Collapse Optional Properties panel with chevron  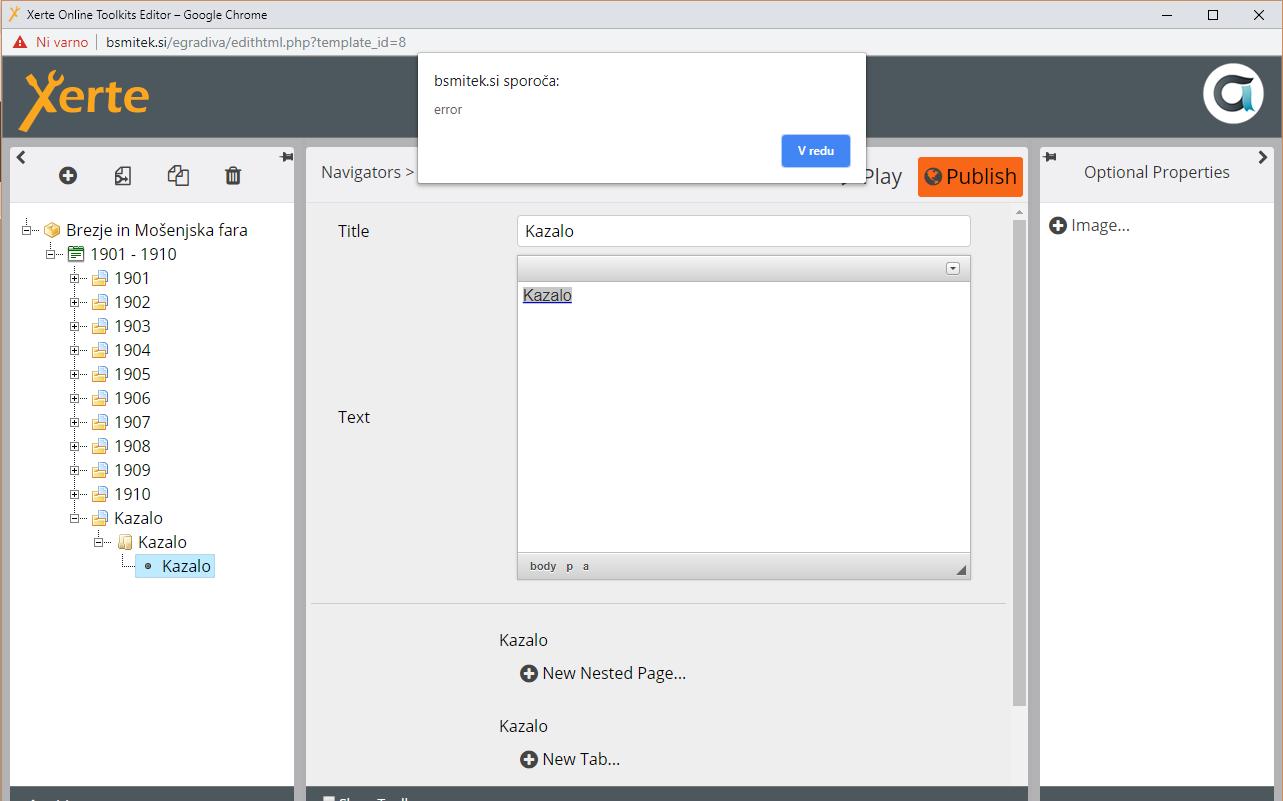pos(1263,157)
